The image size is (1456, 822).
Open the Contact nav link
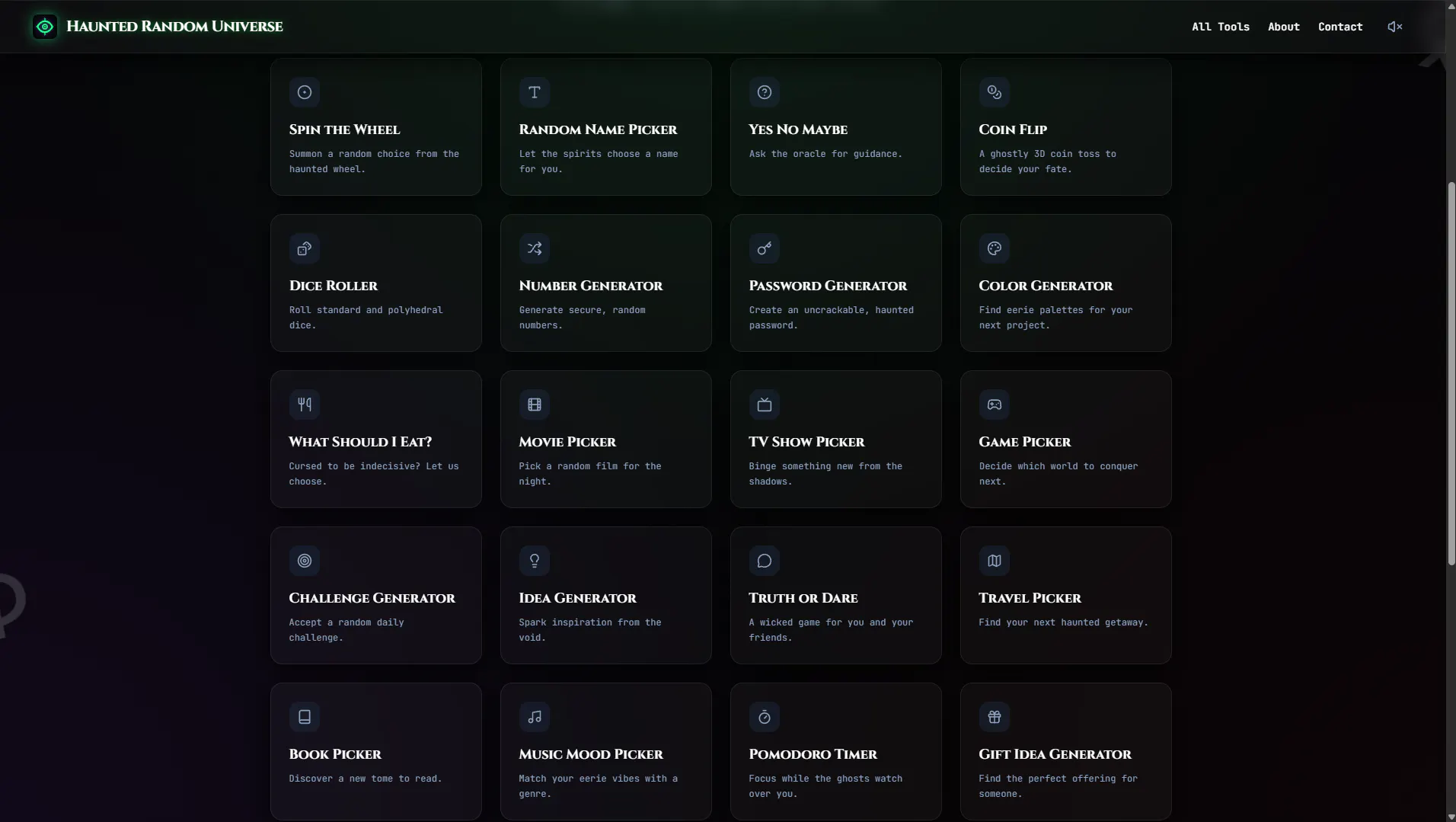[1340, 27]
